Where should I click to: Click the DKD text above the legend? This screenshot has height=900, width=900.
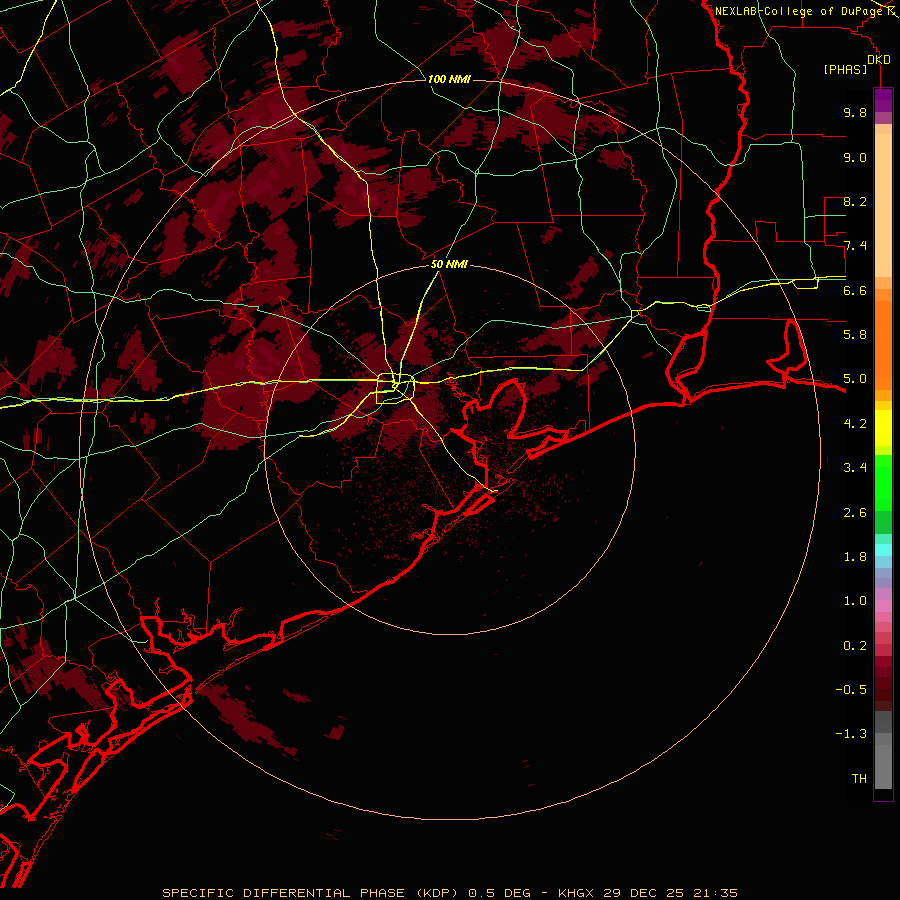(x=879, y=60)
